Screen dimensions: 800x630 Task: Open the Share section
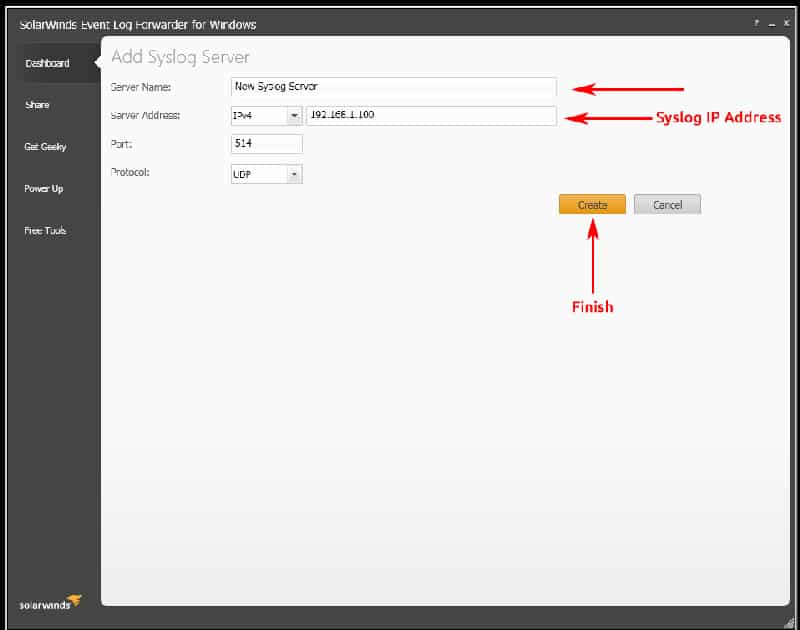[37, 104]
